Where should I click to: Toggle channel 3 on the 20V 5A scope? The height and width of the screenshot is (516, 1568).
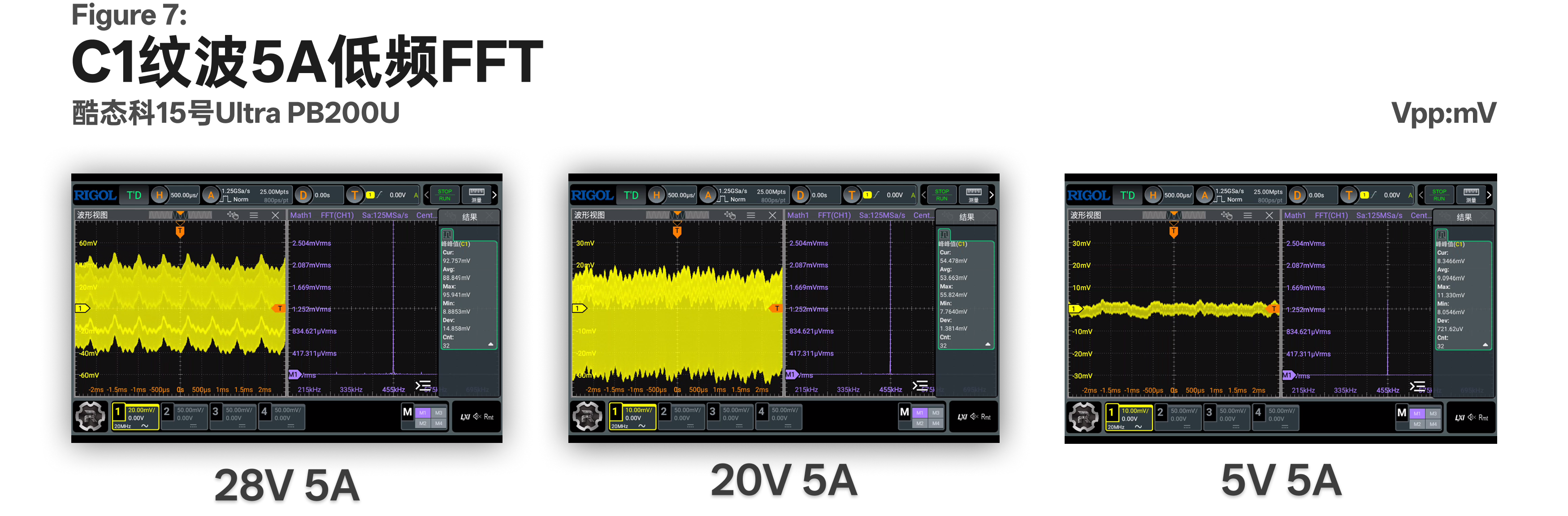click(x=731, y=417)
